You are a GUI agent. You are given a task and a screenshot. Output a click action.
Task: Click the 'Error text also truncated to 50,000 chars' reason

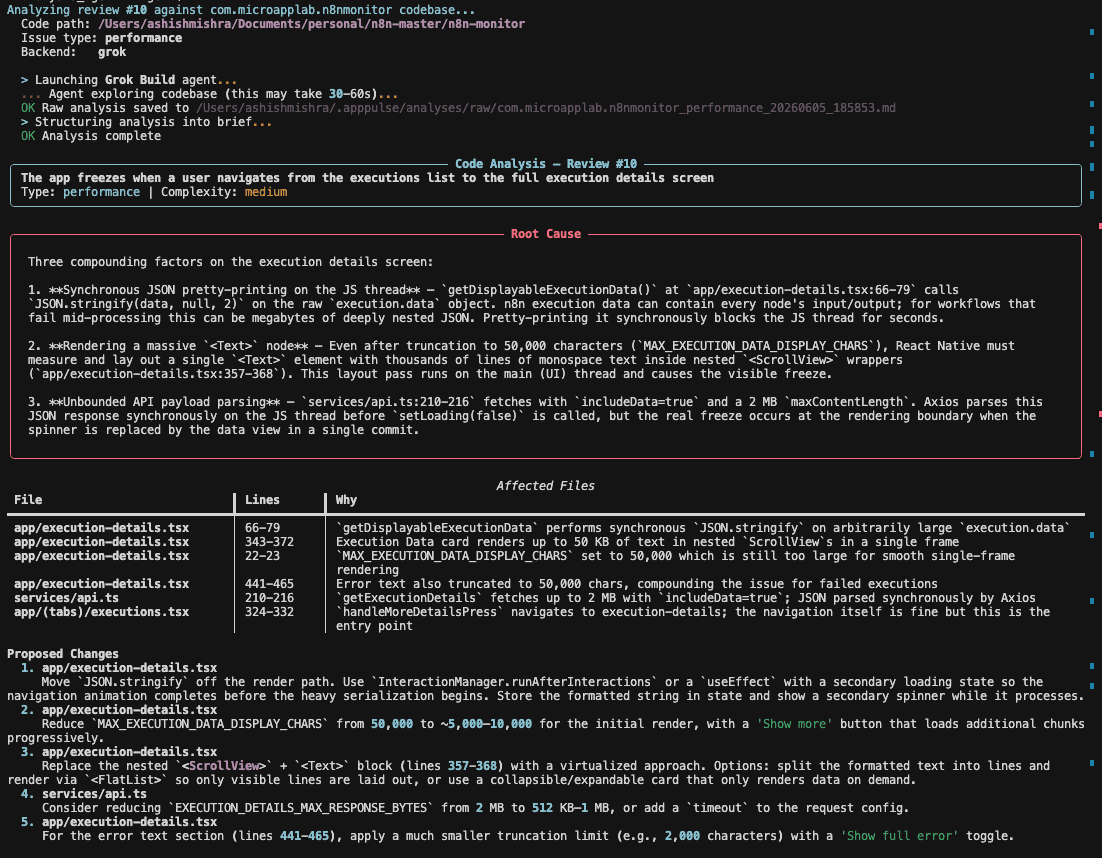637,585
